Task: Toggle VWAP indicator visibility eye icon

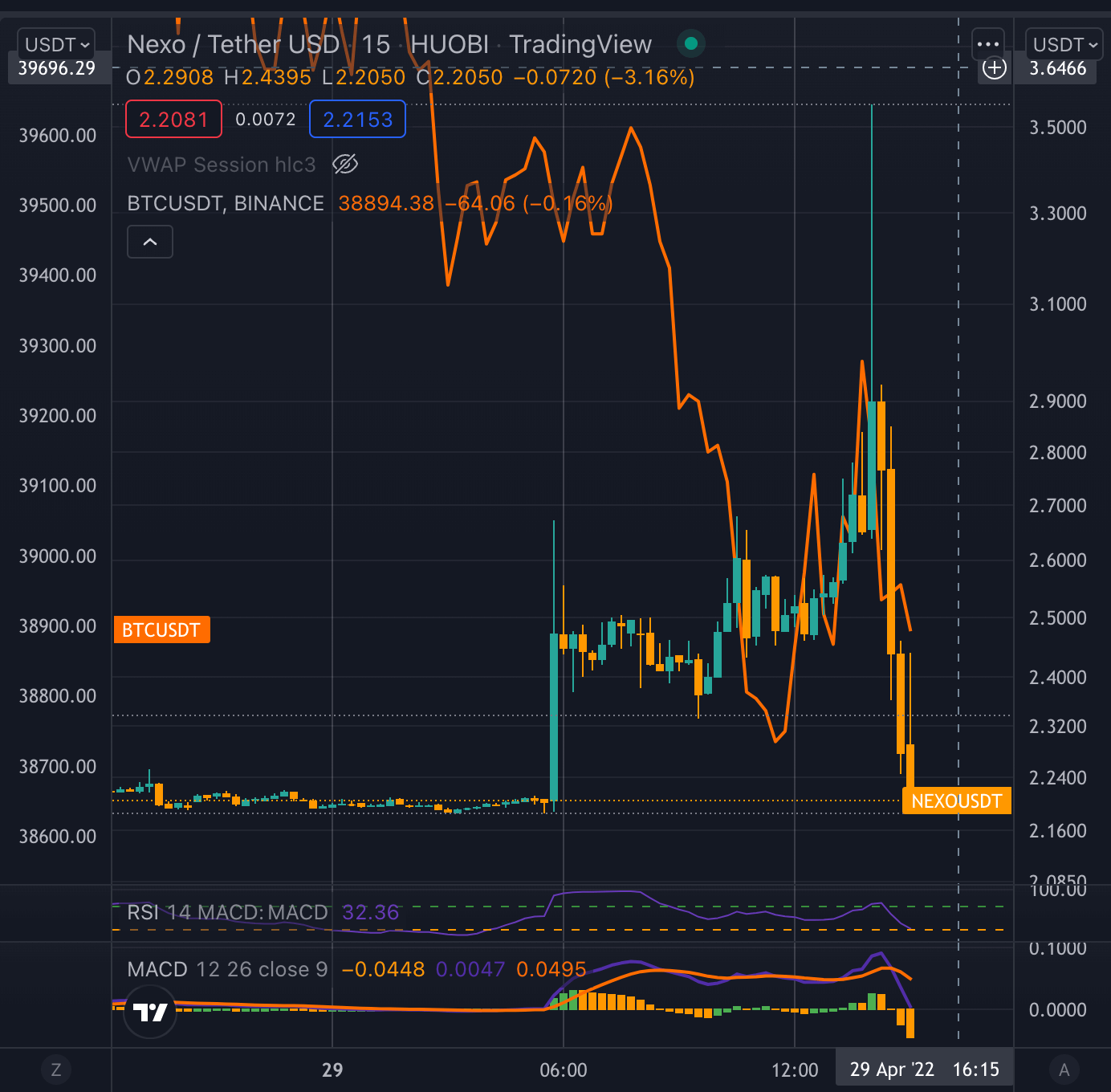Action: (x=345, y=165)
